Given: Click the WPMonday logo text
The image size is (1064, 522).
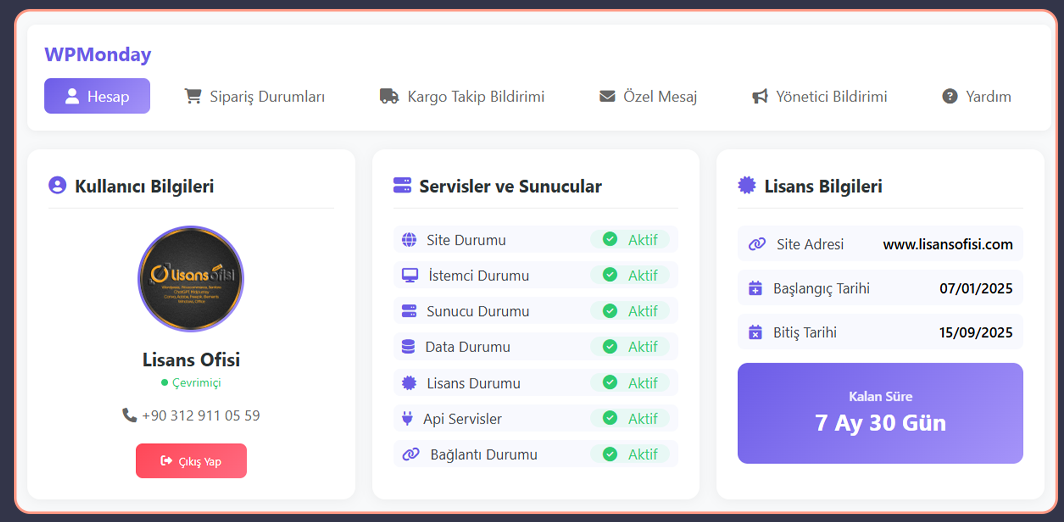Looking at the screenshot, I should pos(98,54).
